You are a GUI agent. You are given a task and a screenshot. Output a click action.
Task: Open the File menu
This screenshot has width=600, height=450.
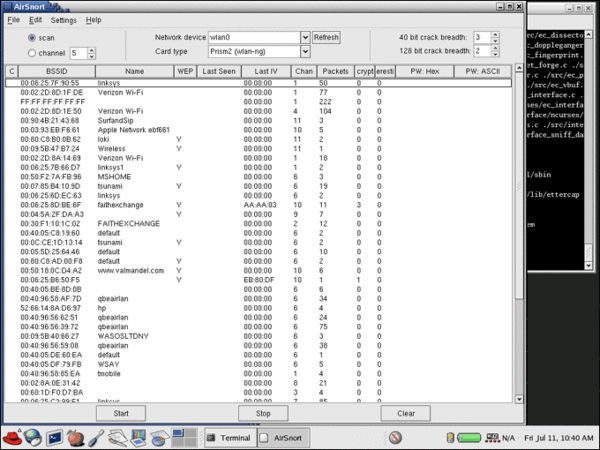pyautogui.click(x=13, y=20)
